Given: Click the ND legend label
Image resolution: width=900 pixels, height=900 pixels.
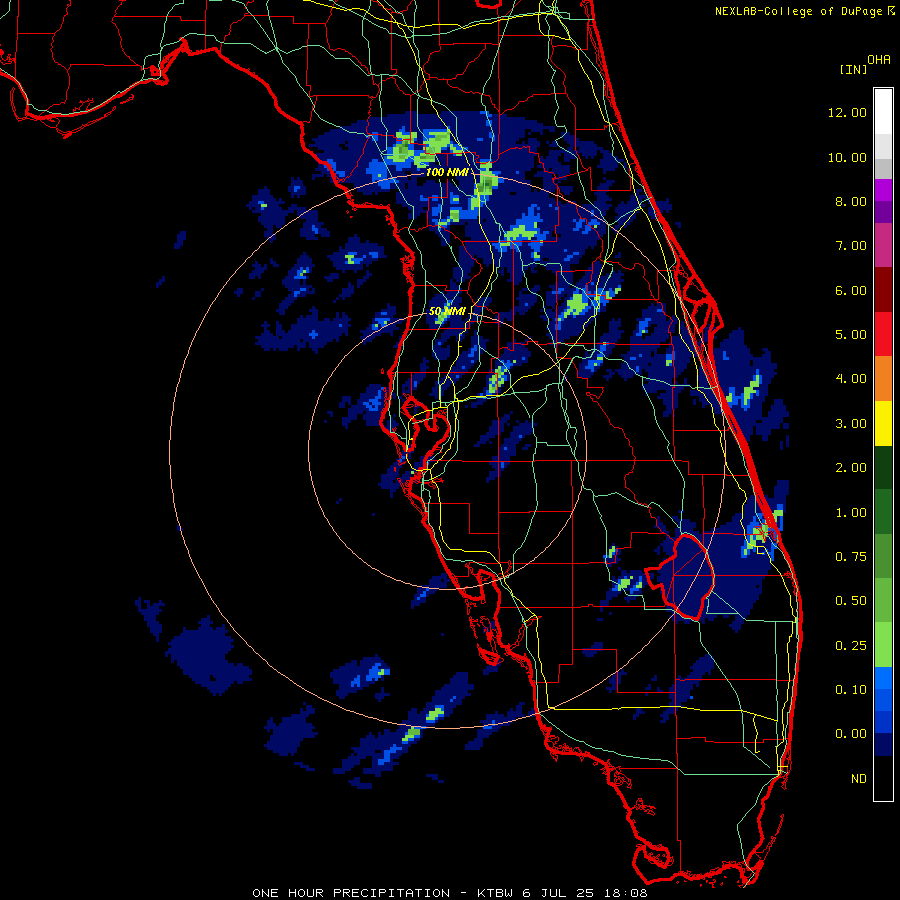Looking at the screenshot, I should (859, 779).
